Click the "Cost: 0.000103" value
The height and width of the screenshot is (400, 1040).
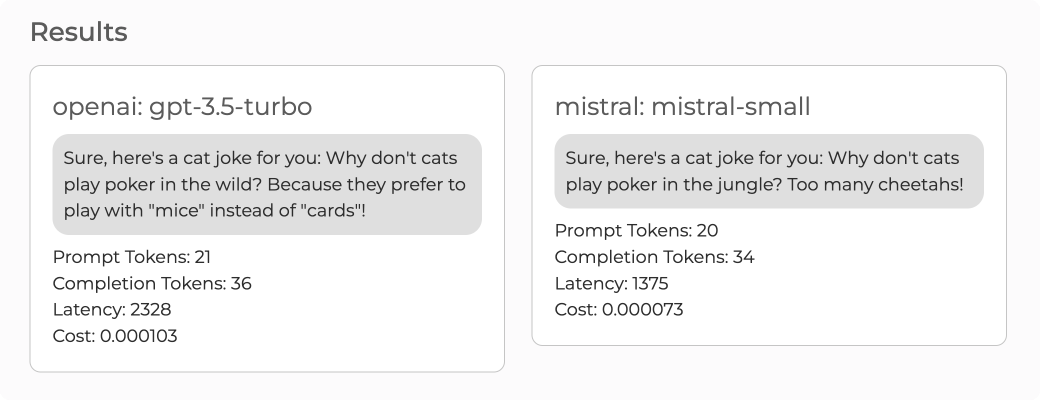[115, 336]
